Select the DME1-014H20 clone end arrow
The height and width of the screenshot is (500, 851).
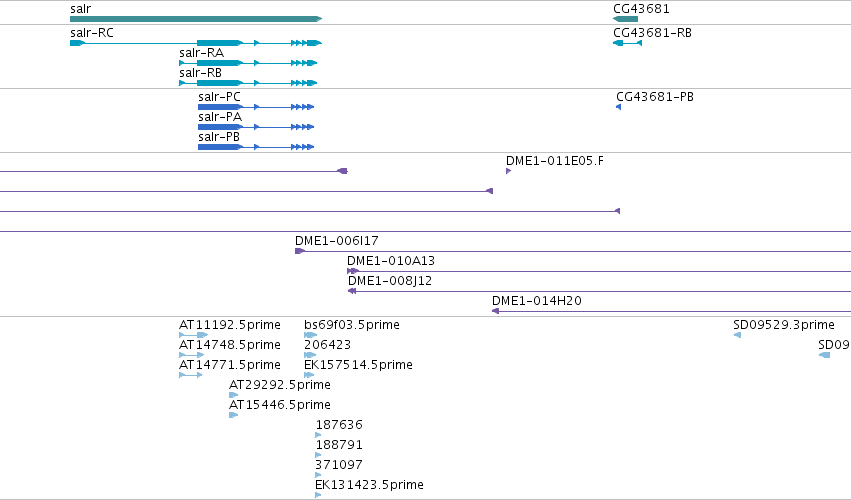pyautogui.click(x=495, y=311)
